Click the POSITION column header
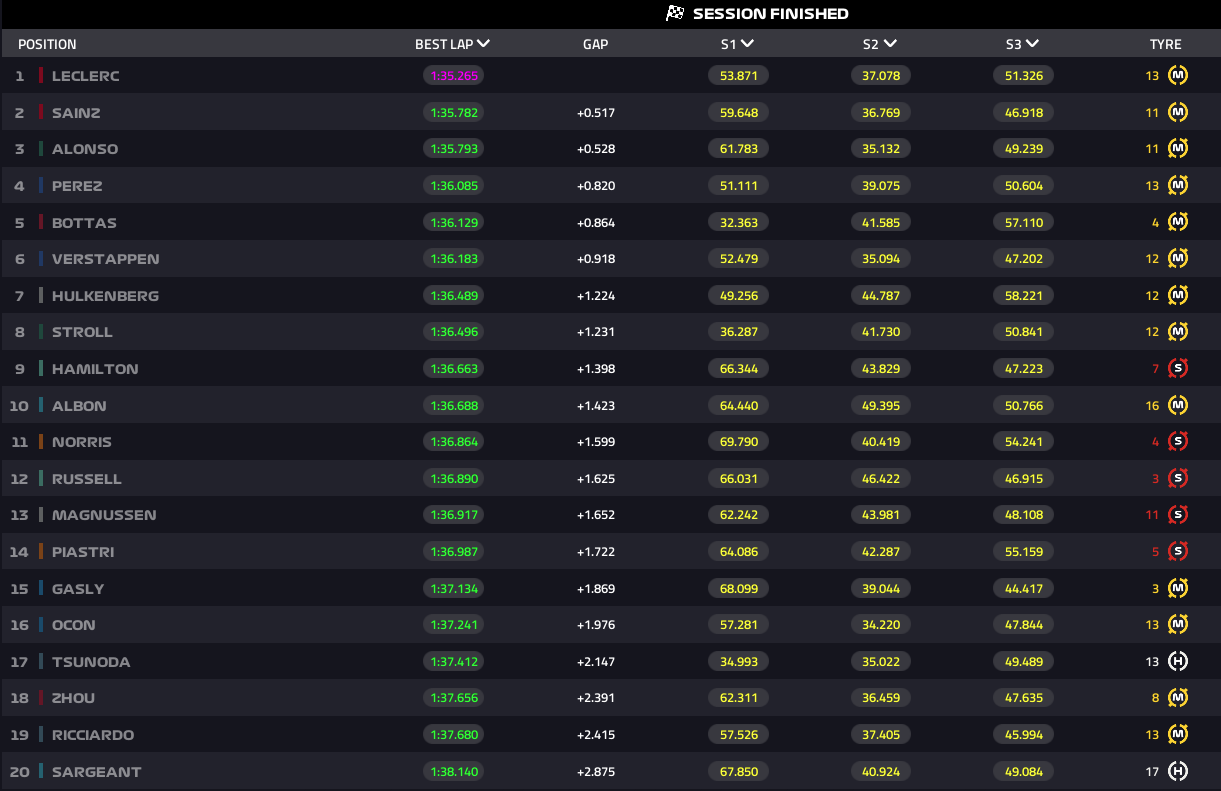 click(47, 44)
